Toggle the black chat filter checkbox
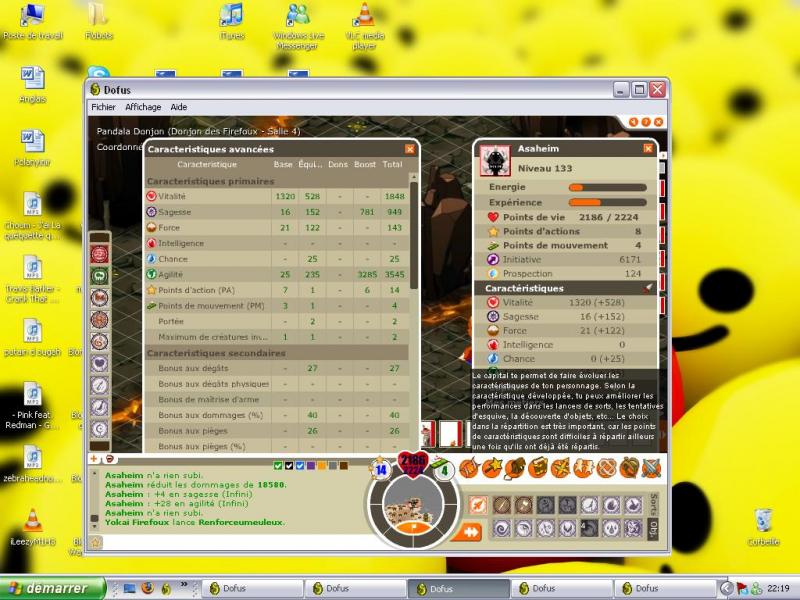Viewport: 800px width, 600px height. coord(289,465)
